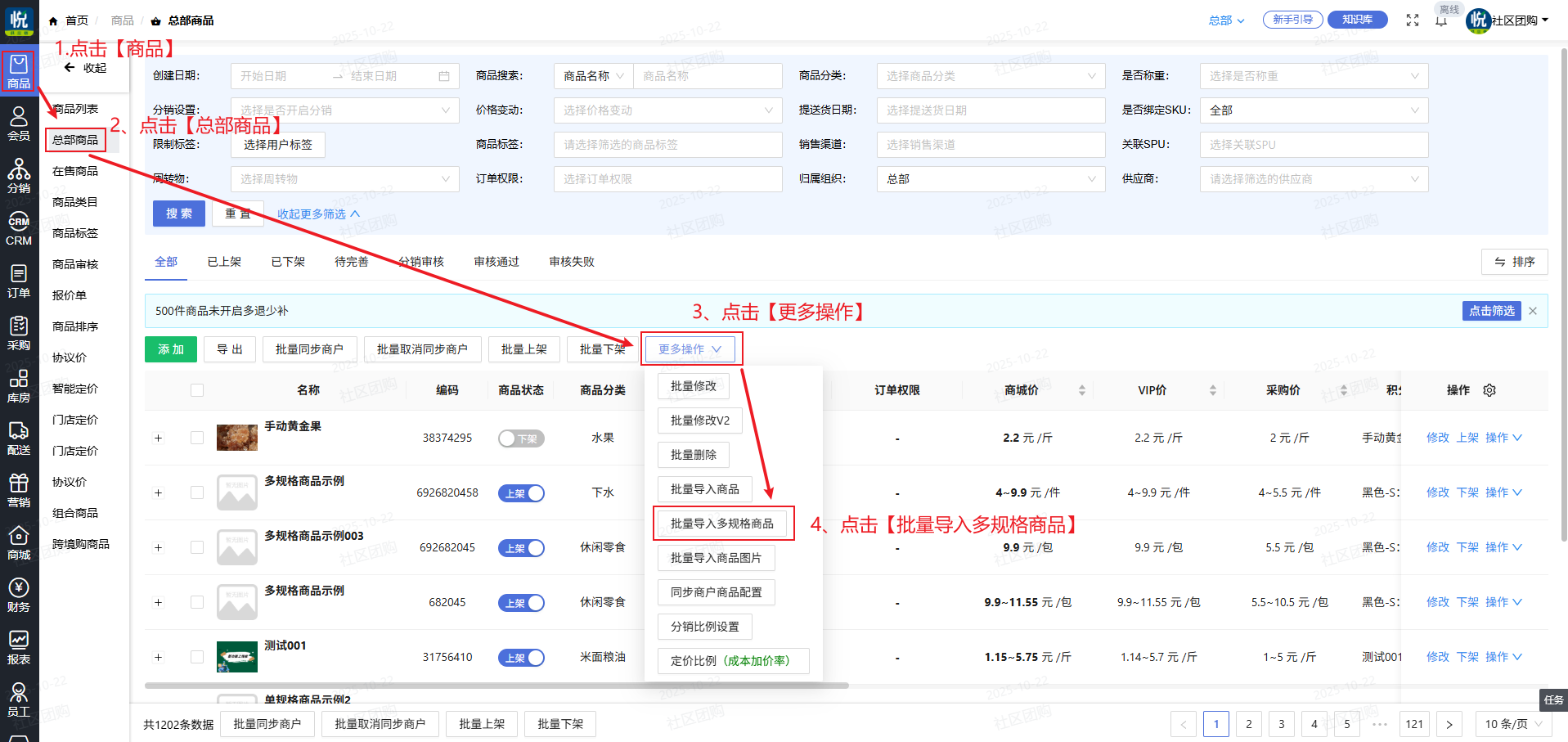This screenshot has height=742, width=1568.
Task: Open column settings gear next to 操作
Action: (1489, 390)
